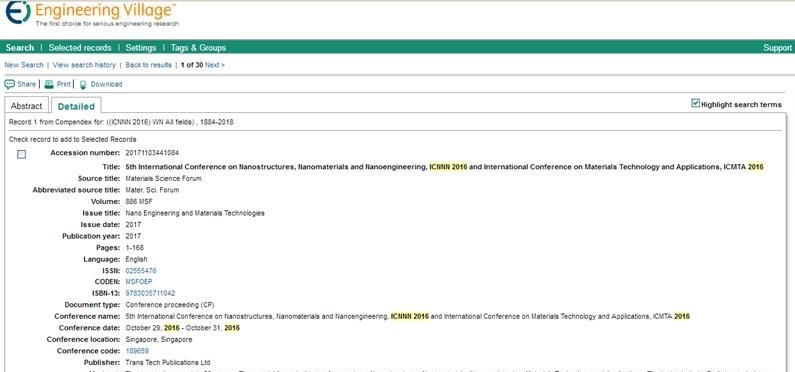
Task: View search history link
Action: (x=84, y=65)
